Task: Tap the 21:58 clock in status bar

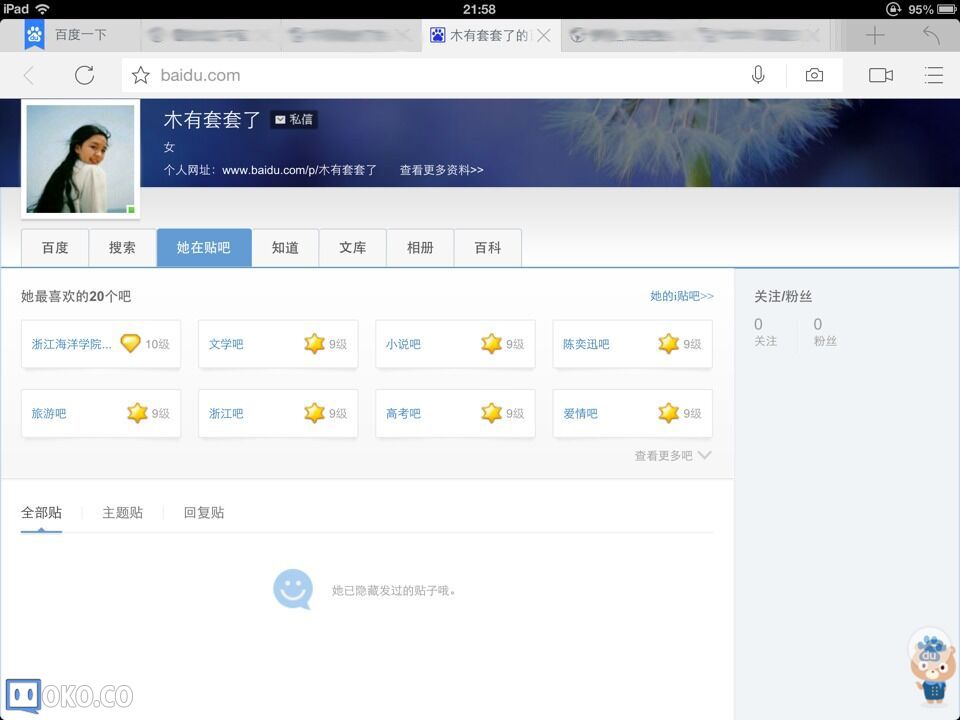Action: 479,9
